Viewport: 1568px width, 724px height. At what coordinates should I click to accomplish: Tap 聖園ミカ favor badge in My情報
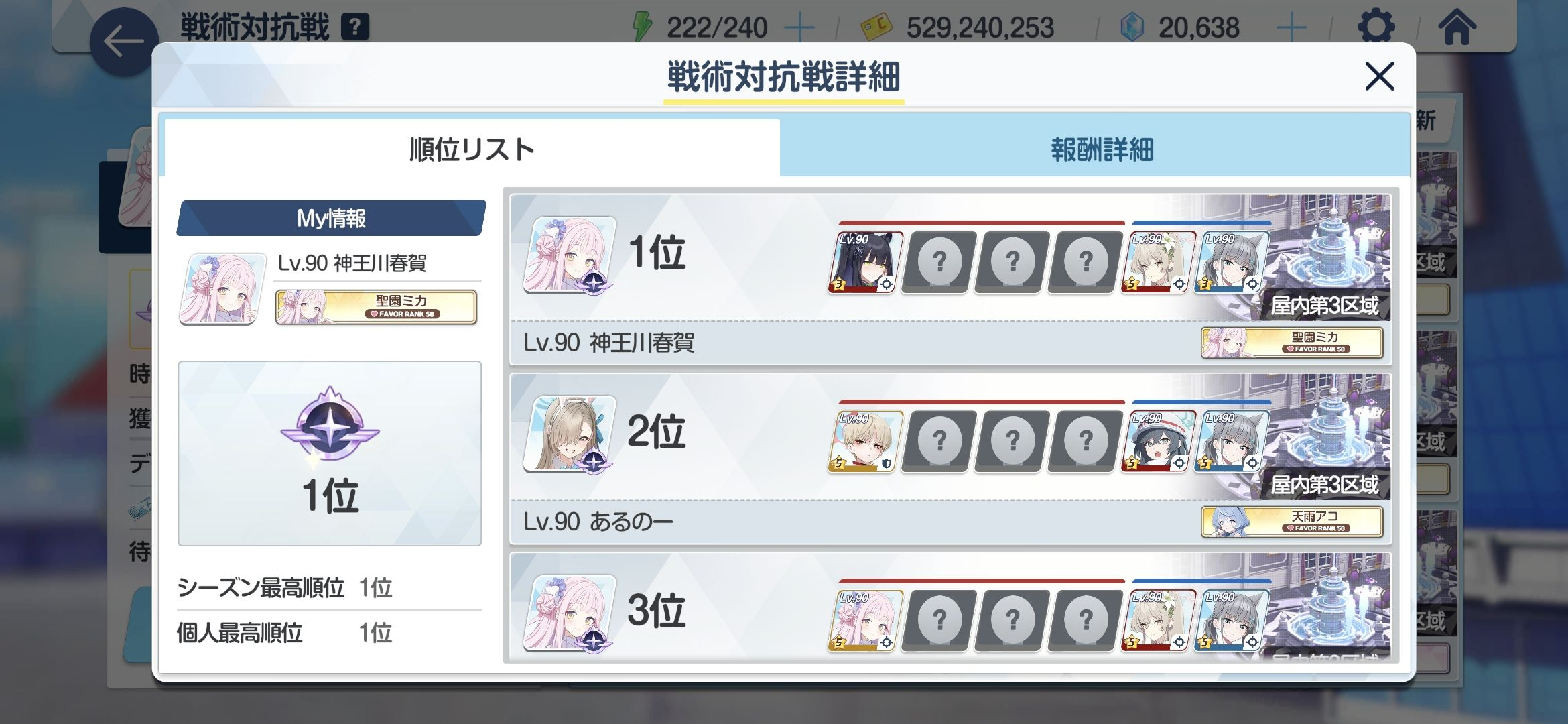coord(376,306)
